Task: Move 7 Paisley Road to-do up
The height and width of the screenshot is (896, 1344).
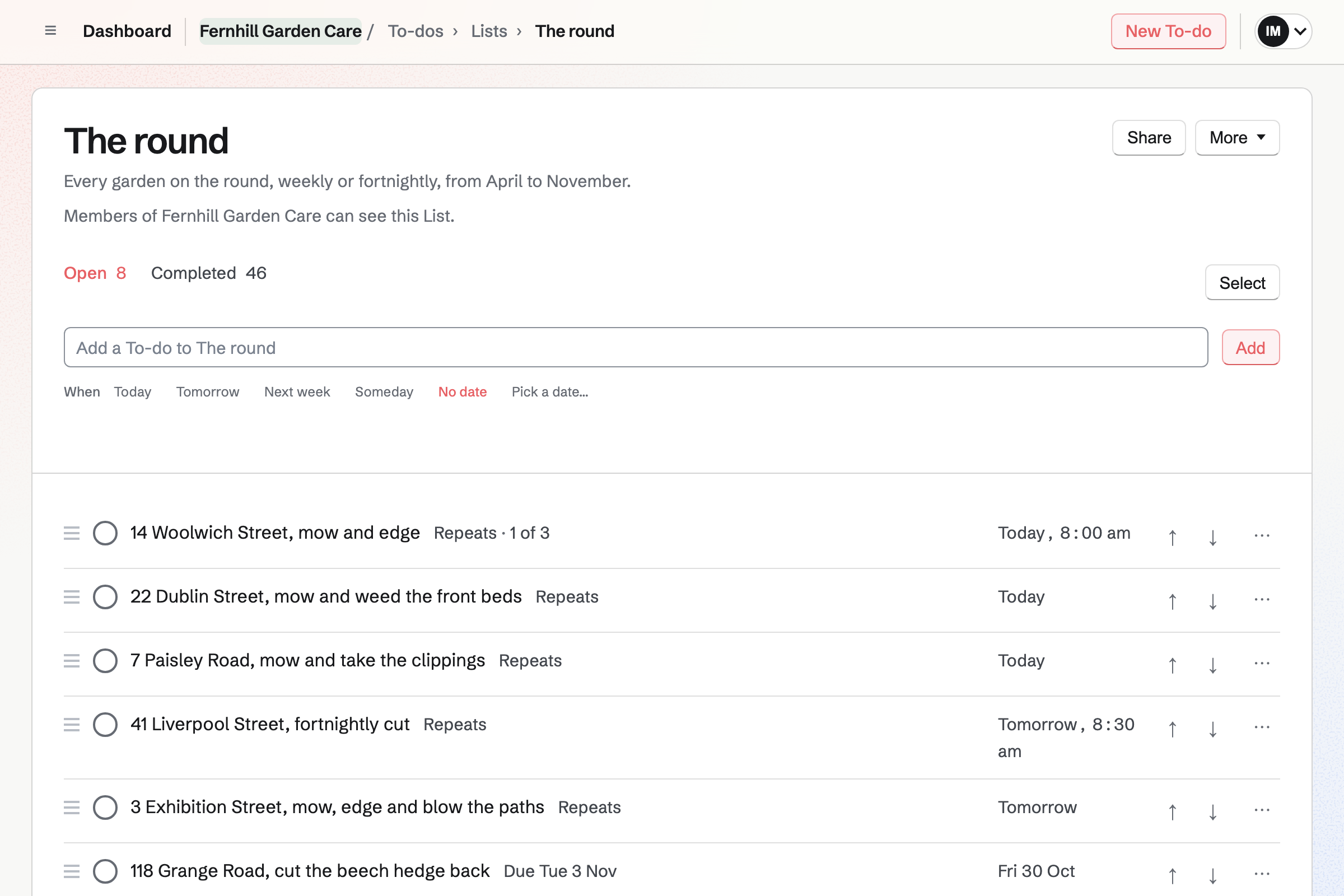Action: click(1172, 665)
